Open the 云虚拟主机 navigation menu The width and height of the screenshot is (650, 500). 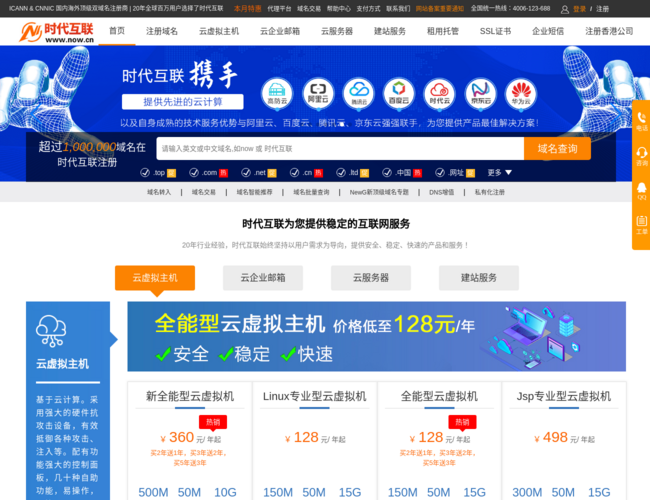coord(219,31)
